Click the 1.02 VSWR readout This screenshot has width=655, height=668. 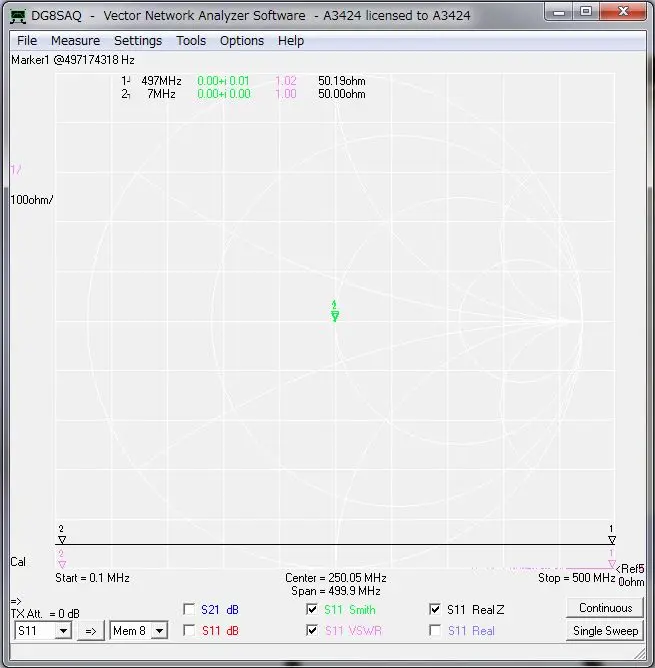286,81
